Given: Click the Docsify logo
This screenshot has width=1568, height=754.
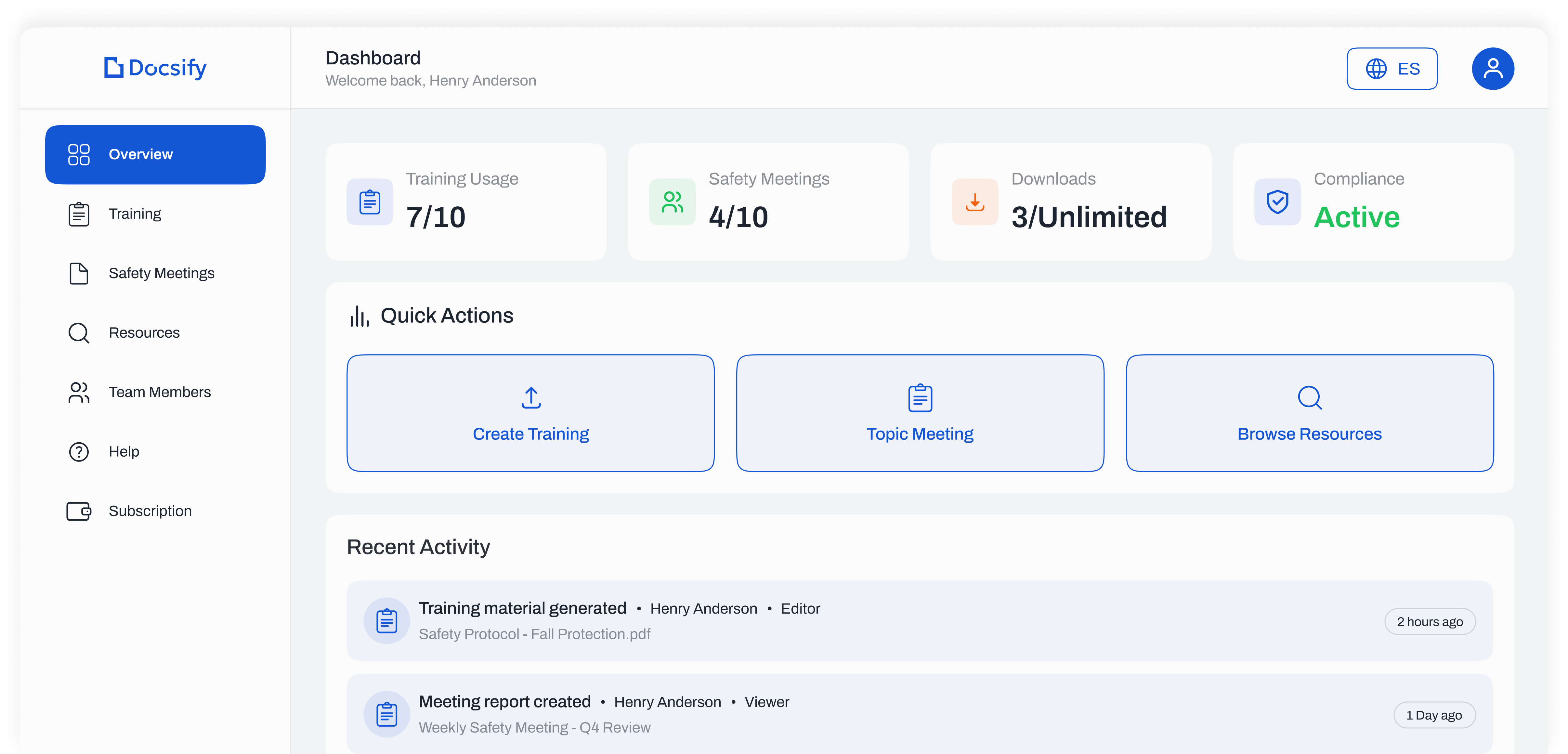Looking at the screenshot, I should [x=154, y=68].
